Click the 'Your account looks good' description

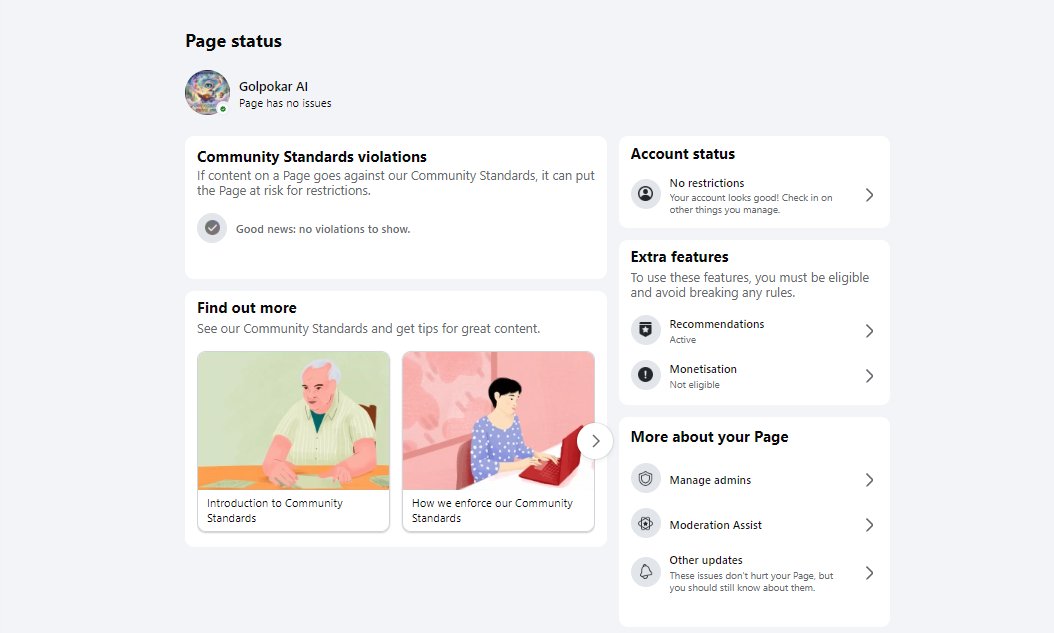tap(751, 204)
